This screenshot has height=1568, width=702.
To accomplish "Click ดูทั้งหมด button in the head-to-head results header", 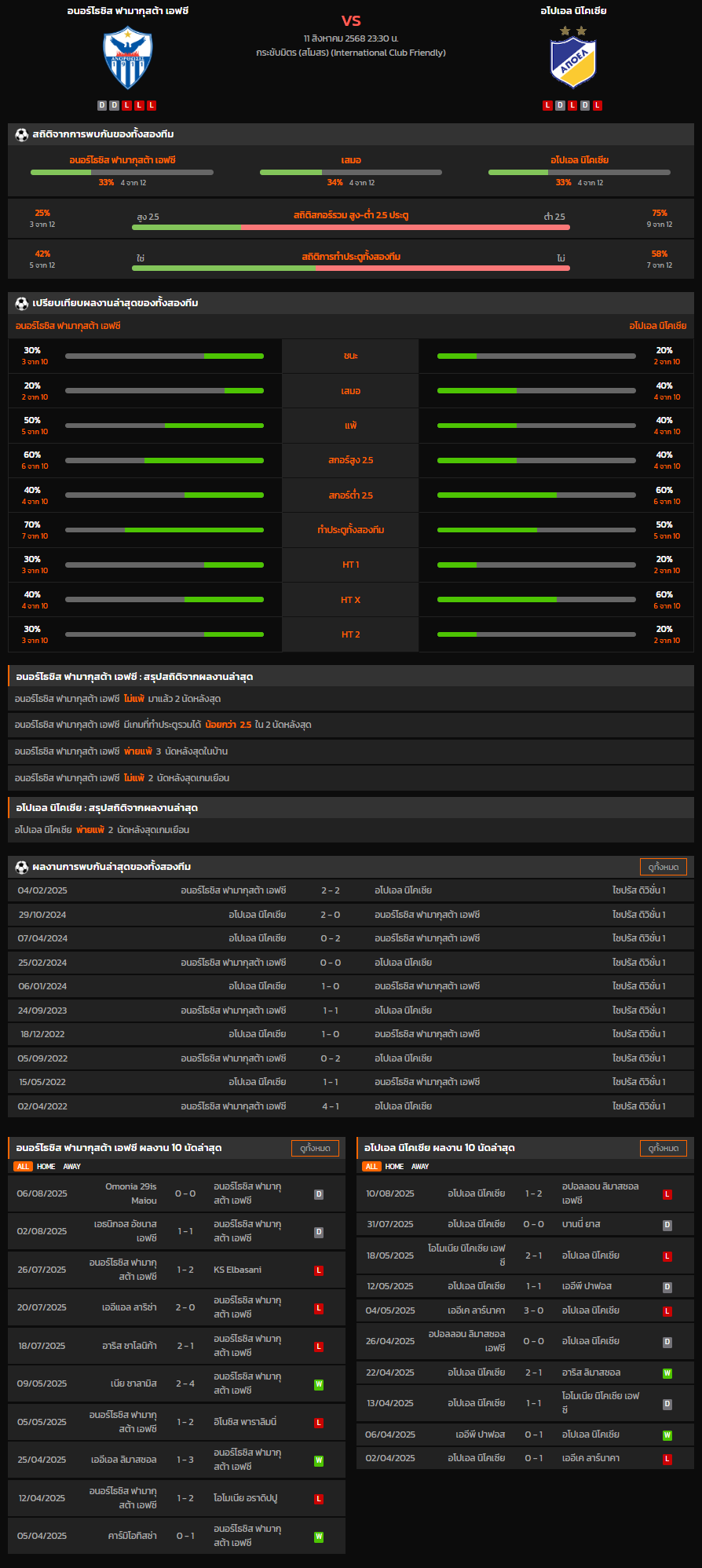I will (x=664, y=867).
